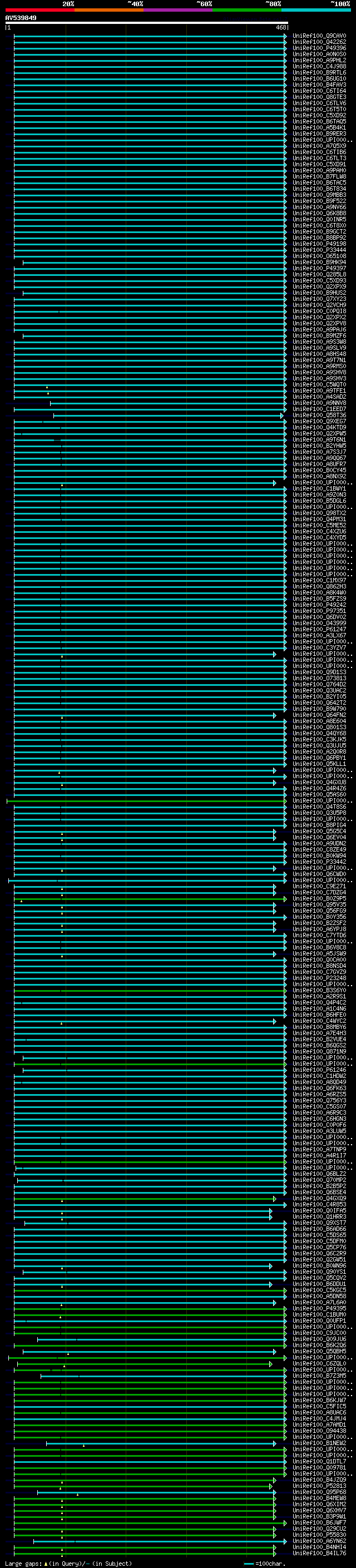This screenshot has height=1568, width=356.
Task: Select the UniRef100_C6ZQL0 hit
Action: (x=319, y=1364)
